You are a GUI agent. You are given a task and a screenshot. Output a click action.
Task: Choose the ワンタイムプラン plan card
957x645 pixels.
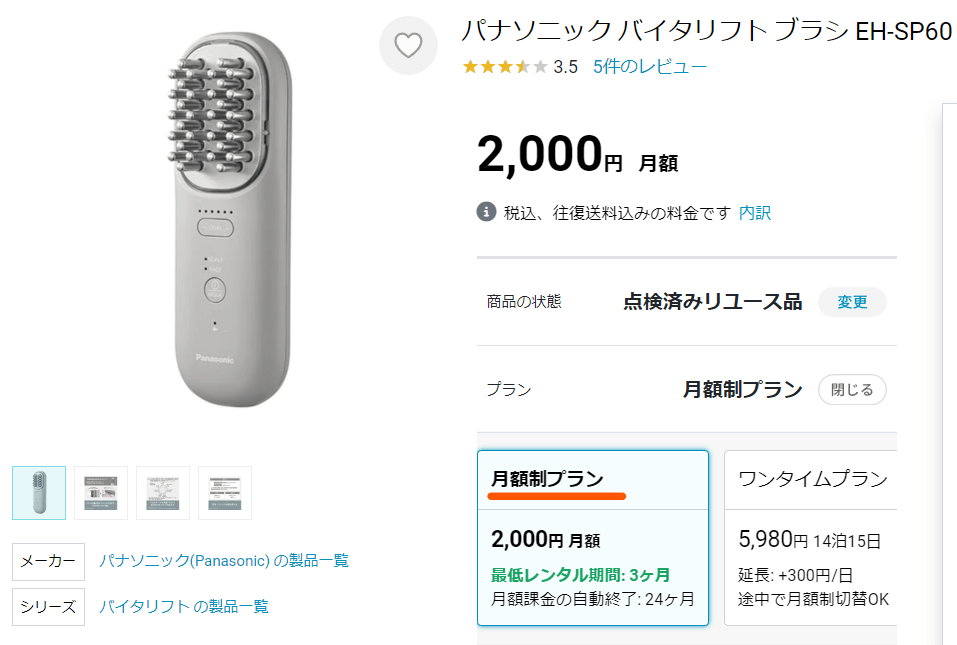pyautogui.click(x=810, y=538)
